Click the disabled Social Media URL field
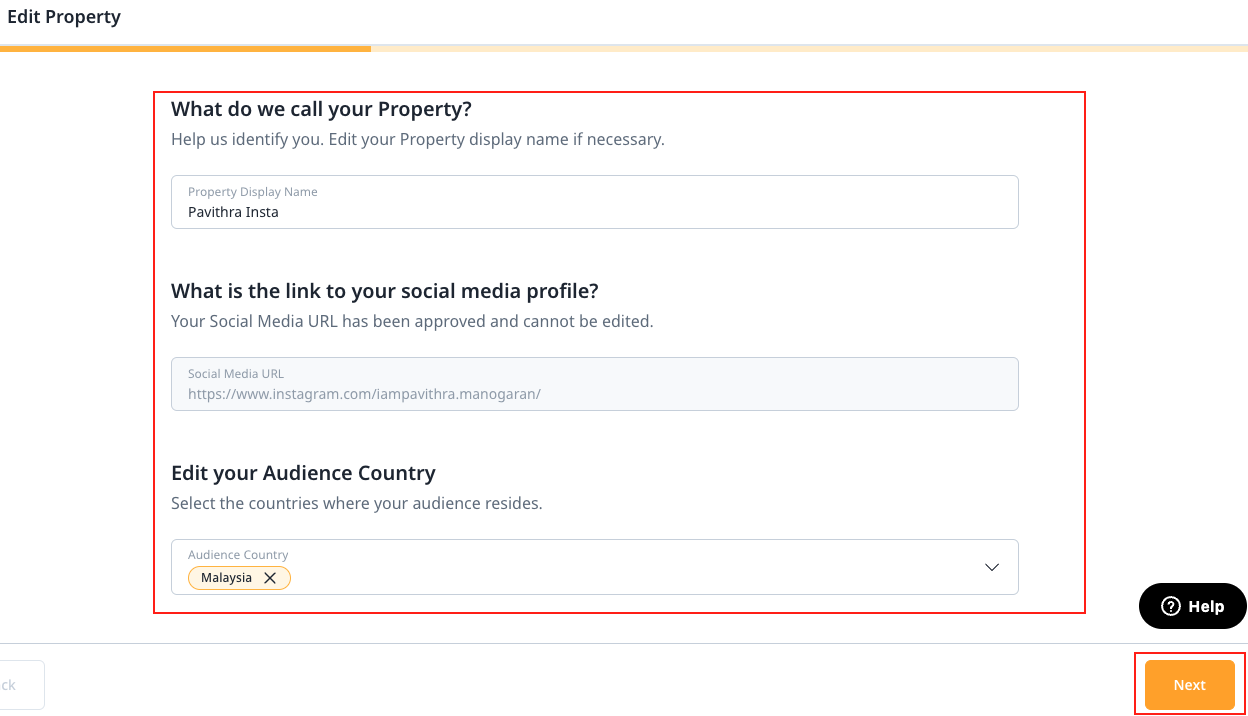1248x716 pixels. pyautogui.click(x=594, y=384)
